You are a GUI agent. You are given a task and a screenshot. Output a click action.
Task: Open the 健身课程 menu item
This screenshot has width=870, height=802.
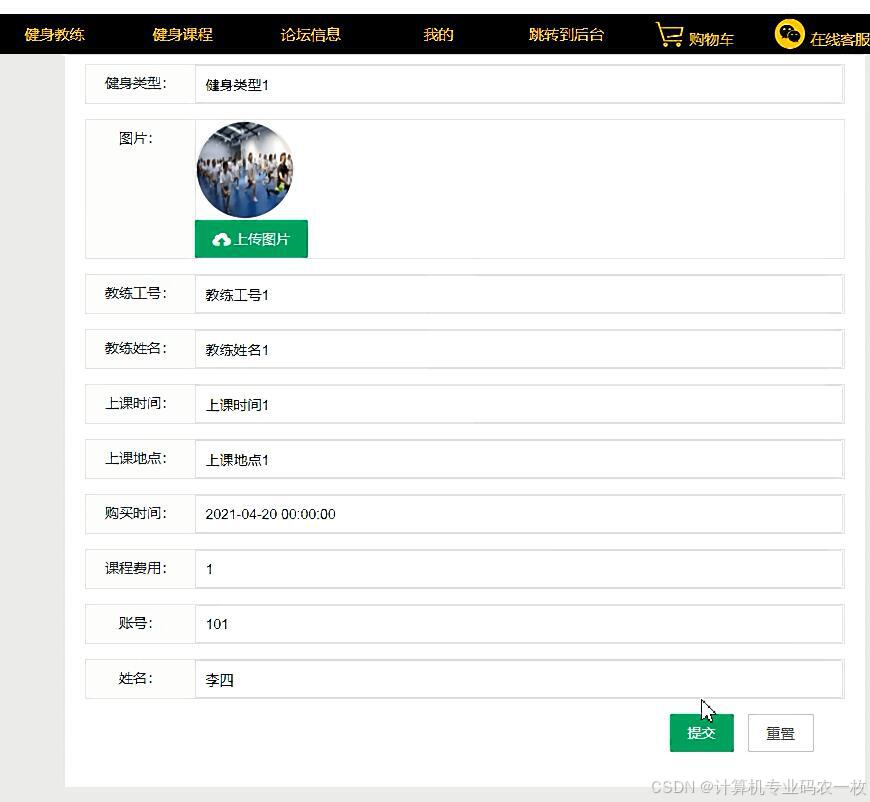(183, 34)
